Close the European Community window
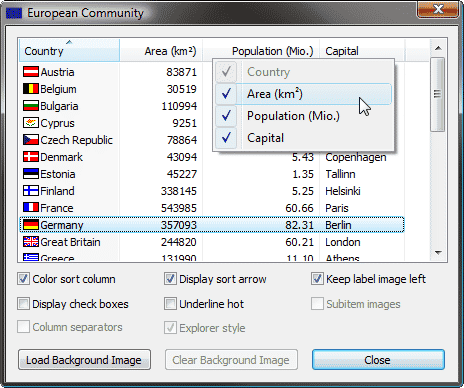Image resolution: width=464 pixels, height=388 pixels. 438,9
